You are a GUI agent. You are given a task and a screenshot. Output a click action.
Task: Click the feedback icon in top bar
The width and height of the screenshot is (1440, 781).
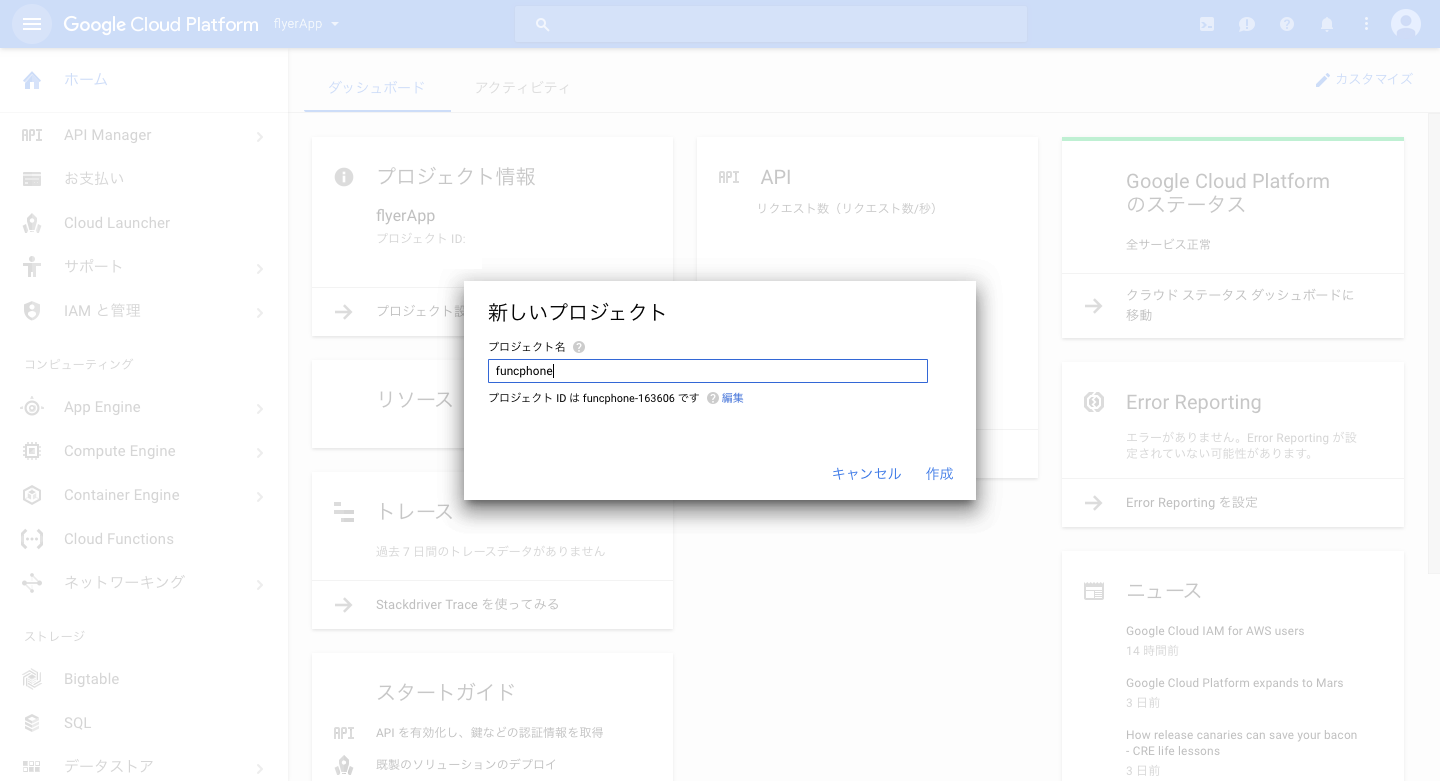point(1247,24)
